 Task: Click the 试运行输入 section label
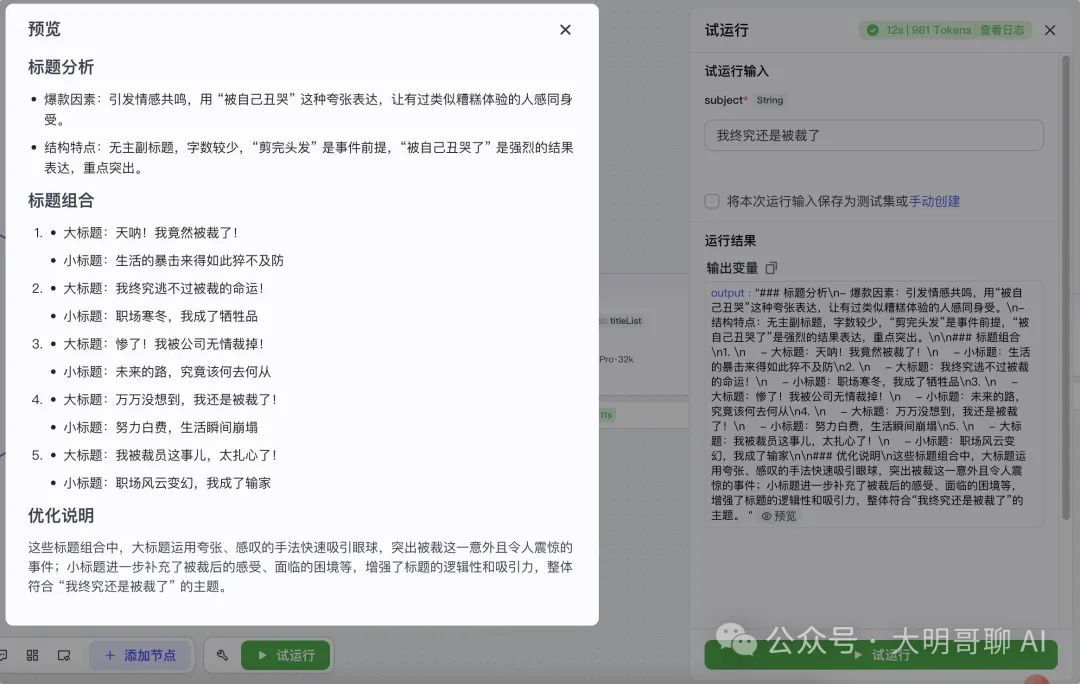pyautogui.click(x=736, y=71)
